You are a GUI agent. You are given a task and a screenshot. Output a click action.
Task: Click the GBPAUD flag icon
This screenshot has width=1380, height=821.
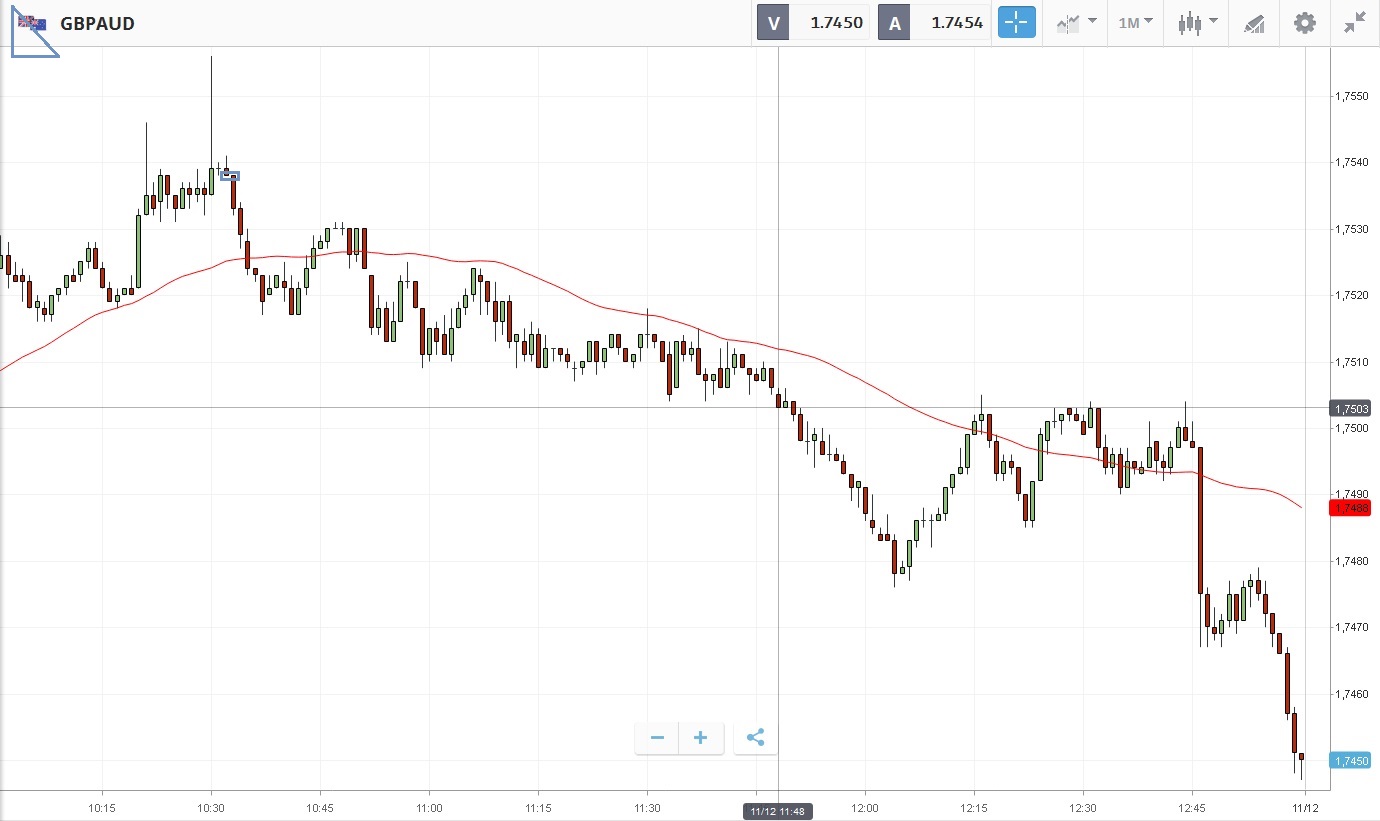click(x=31, y=22)
